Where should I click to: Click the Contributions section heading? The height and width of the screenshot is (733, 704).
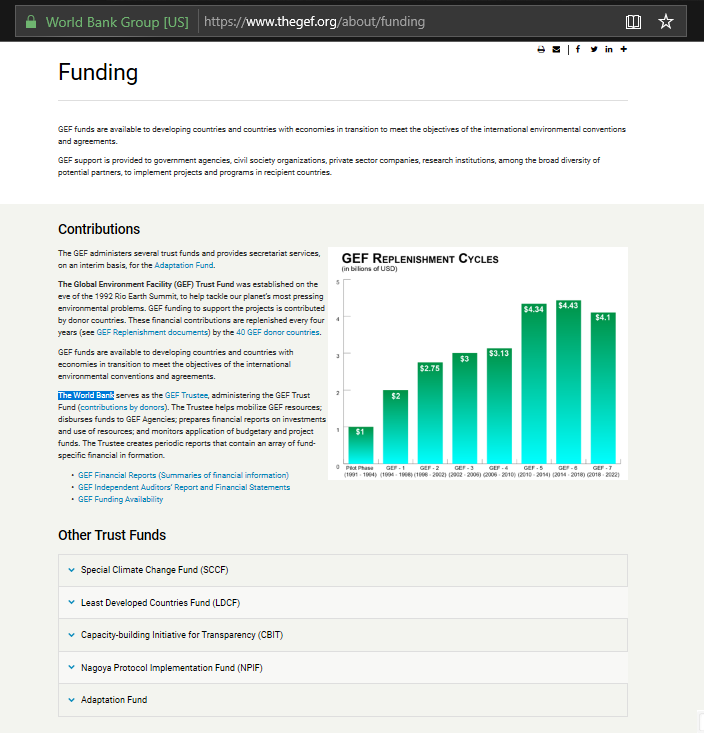(99, 229)
